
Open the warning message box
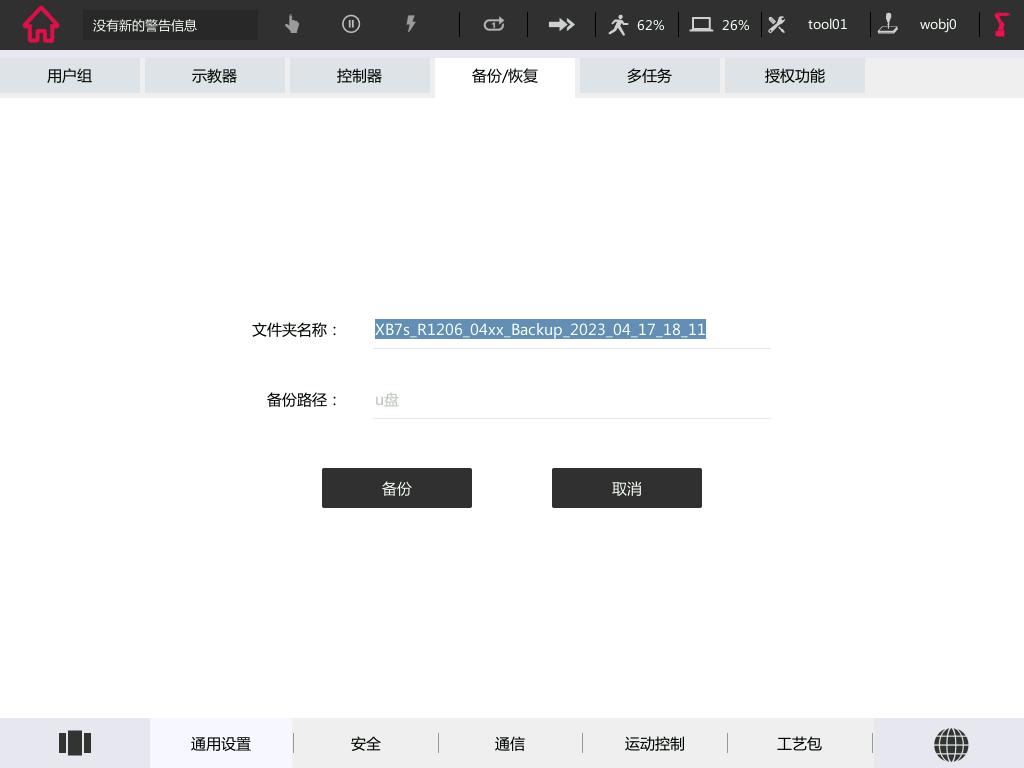click(170, 25)
